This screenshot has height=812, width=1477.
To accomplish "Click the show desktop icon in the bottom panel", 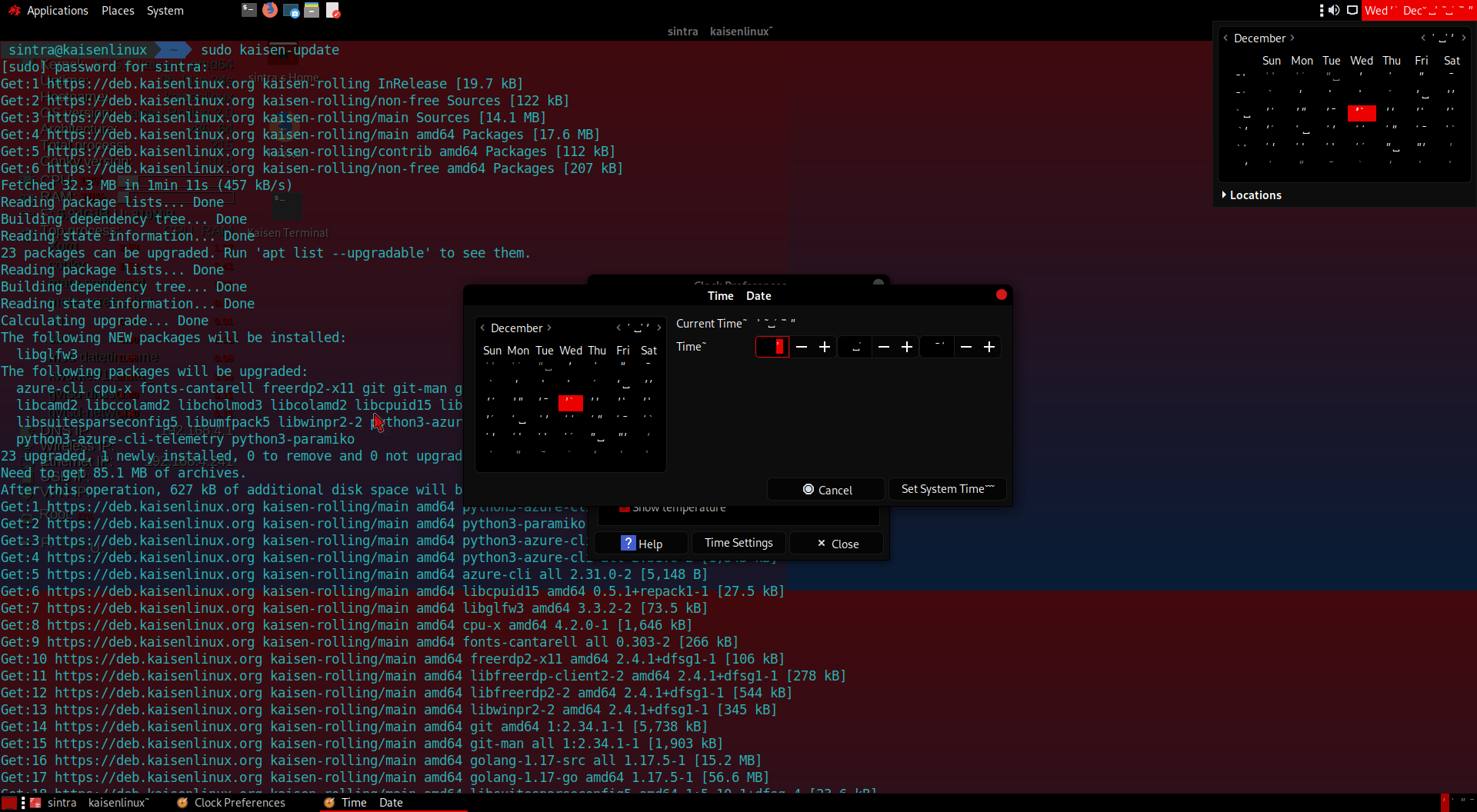I will [x=8, y=803].
